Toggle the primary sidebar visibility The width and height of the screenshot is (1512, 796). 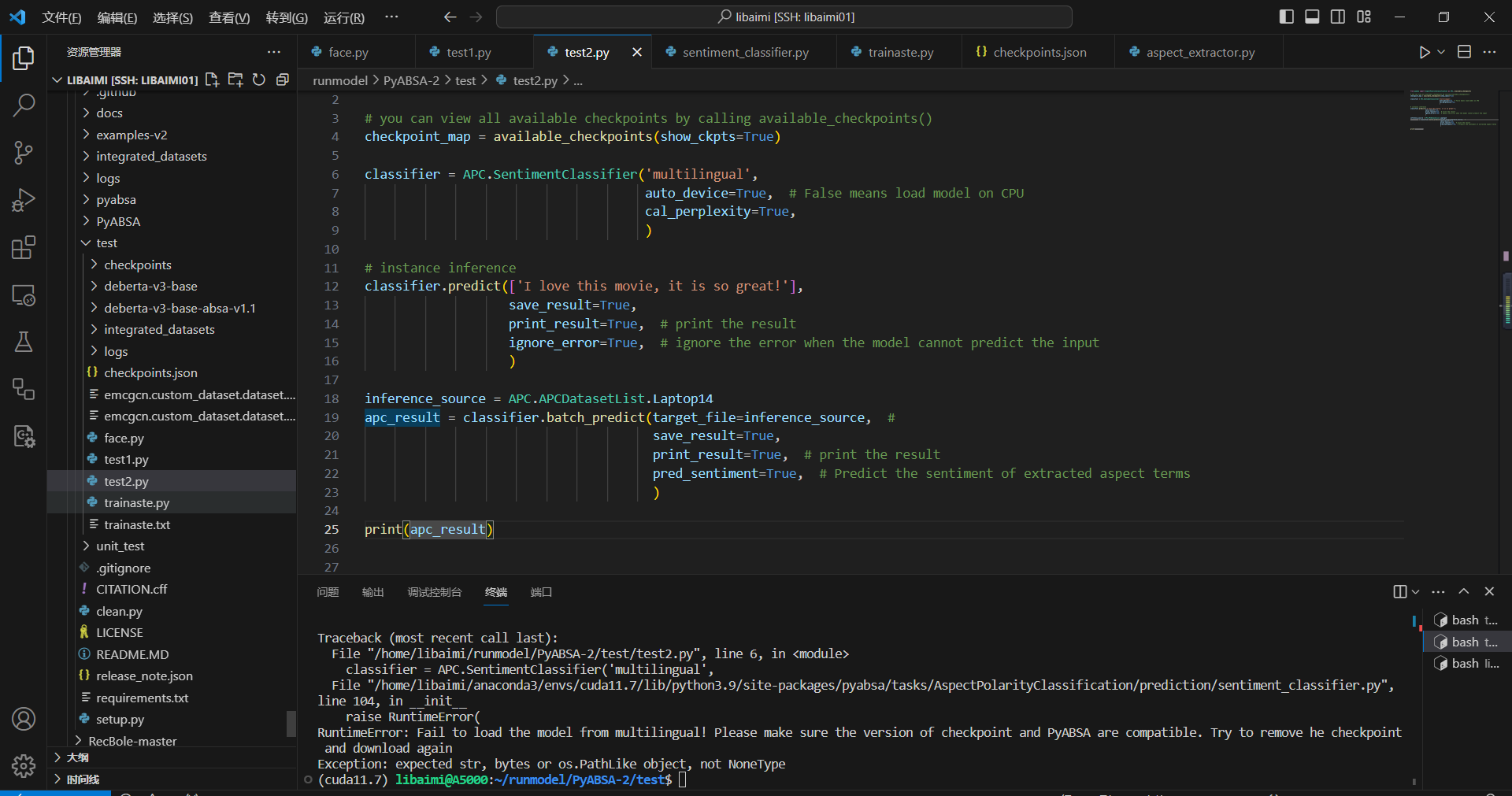click(1286, 16)
